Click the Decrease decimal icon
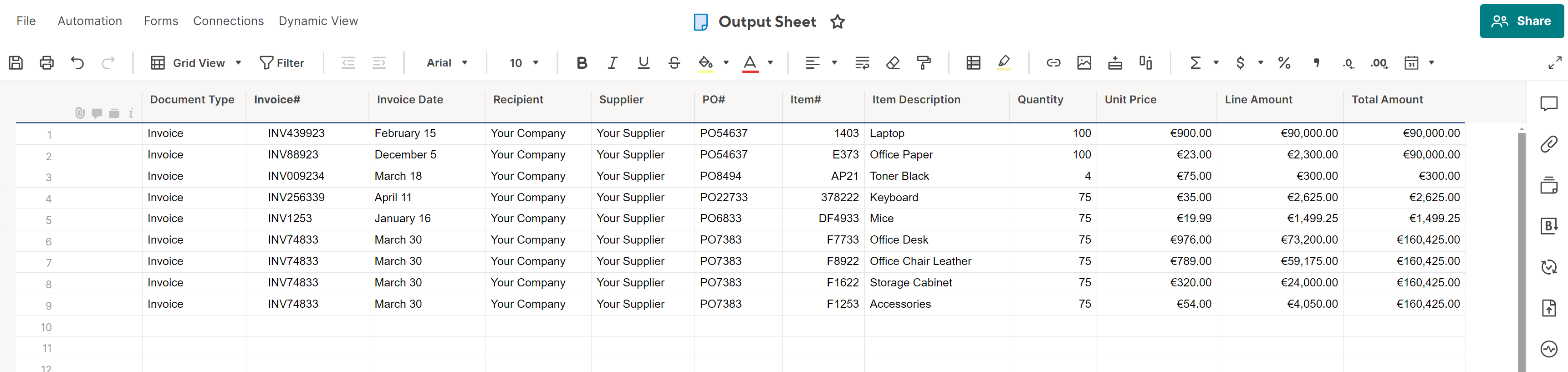This screenshot has height=372, width=1568. 1348,63
